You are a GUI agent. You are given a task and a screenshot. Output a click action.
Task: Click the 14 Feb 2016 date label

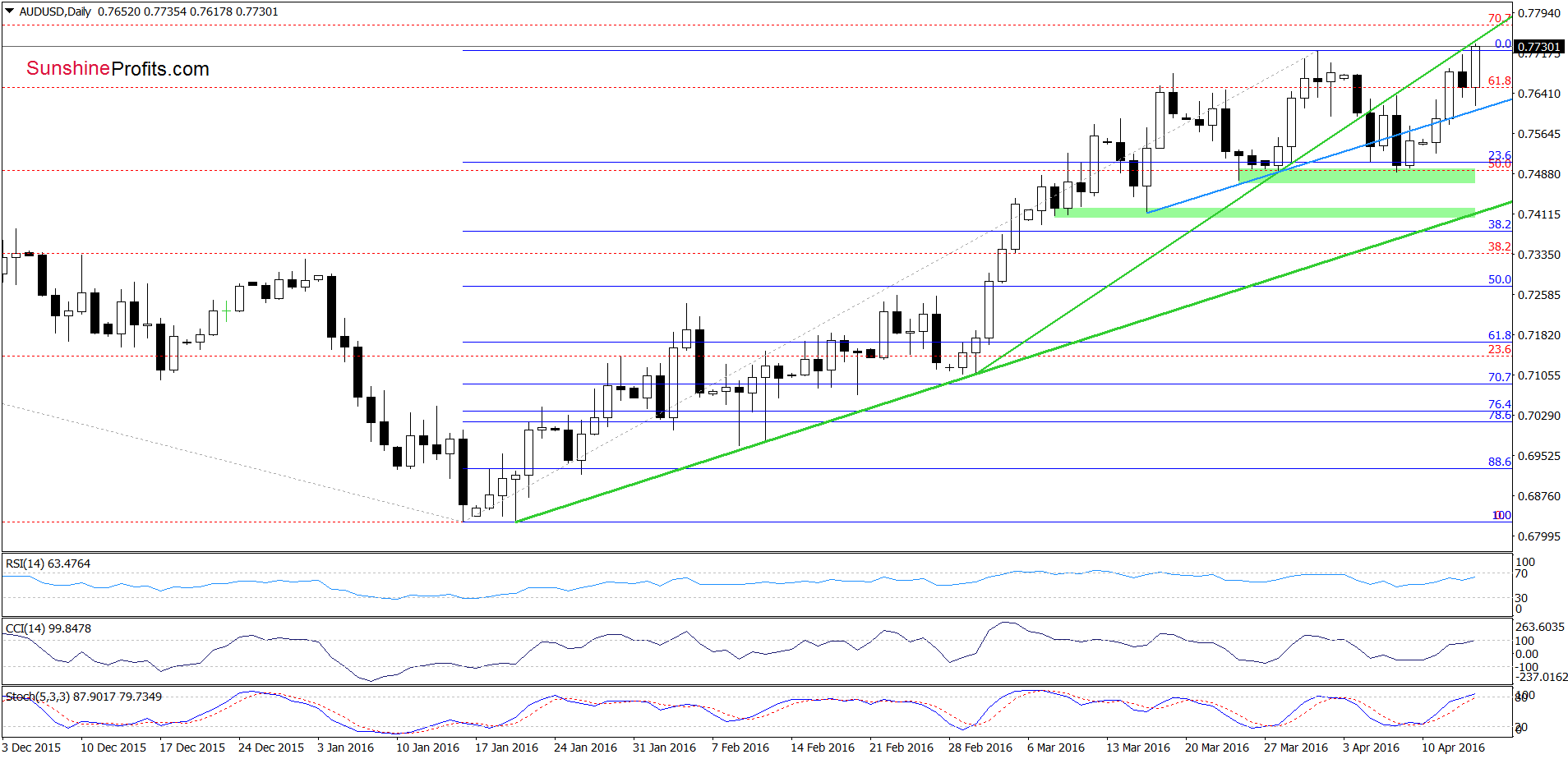click(x=823, y=747)
